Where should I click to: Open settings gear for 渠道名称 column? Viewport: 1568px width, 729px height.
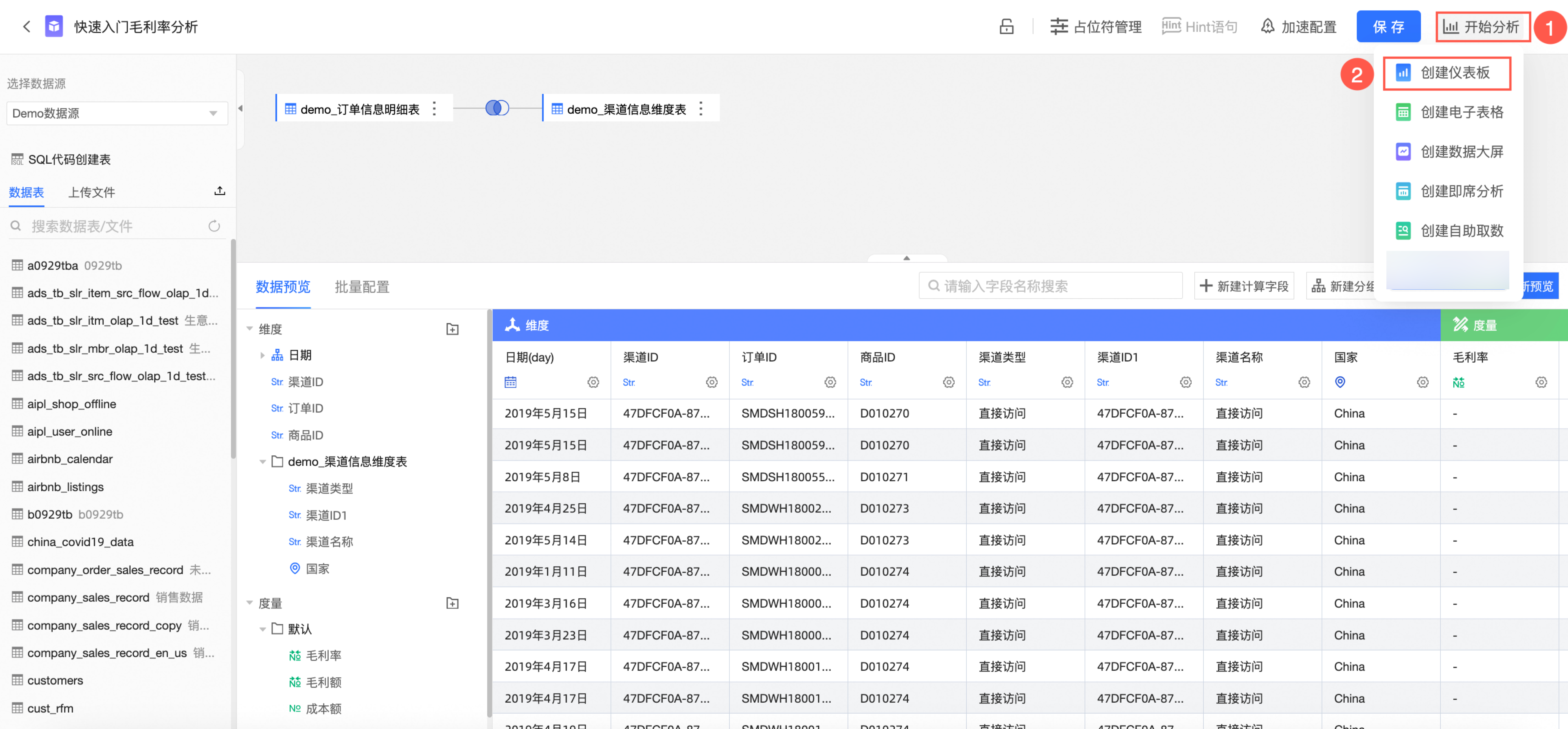click(1304, 382)
